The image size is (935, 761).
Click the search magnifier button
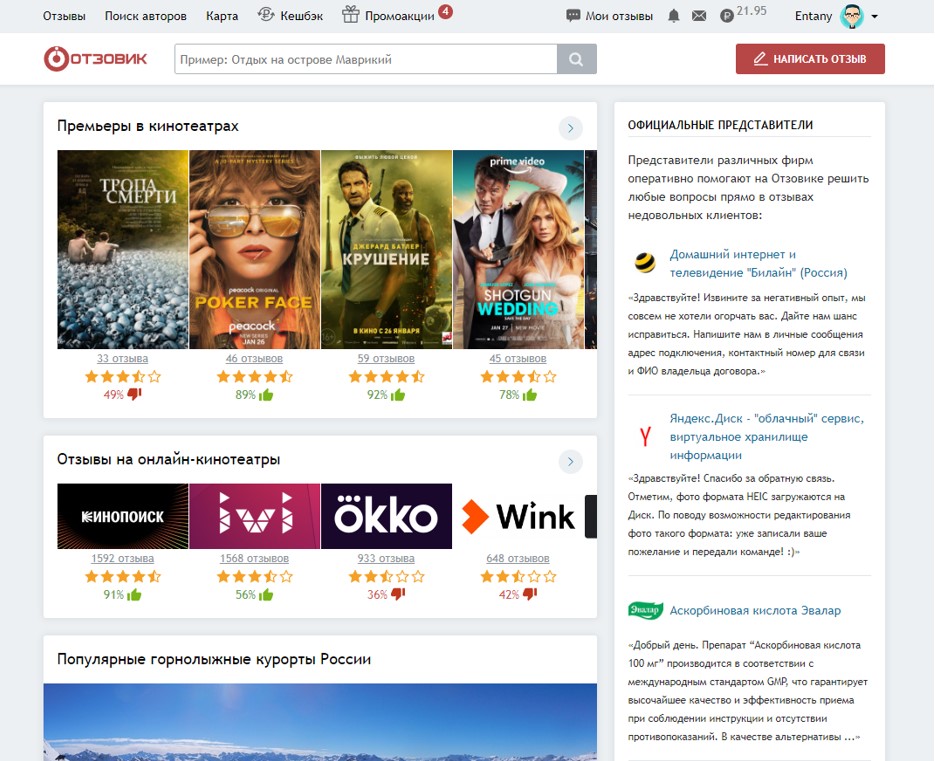pos(577,59)
